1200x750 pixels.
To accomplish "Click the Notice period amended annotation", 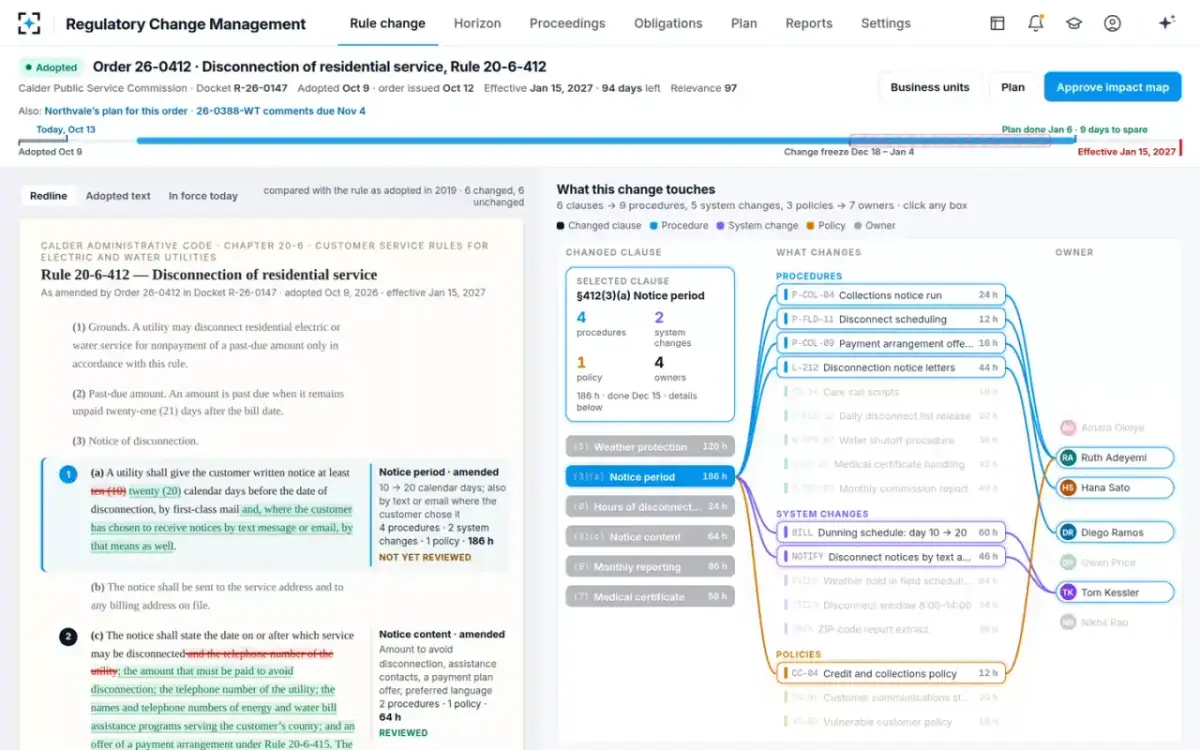I will tap(439, 514).
